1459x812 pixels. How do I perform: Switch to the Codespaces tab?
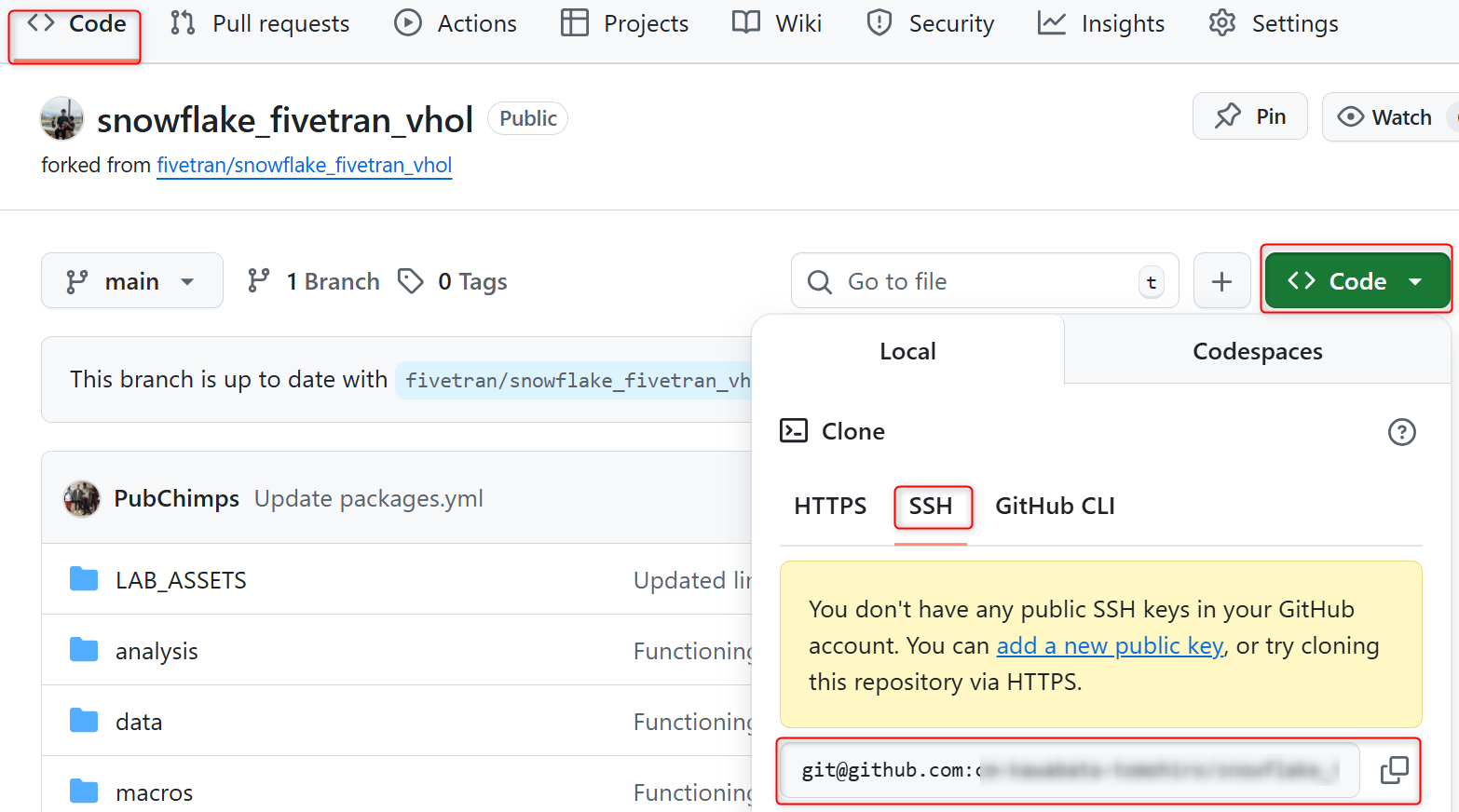(1257, 351)
